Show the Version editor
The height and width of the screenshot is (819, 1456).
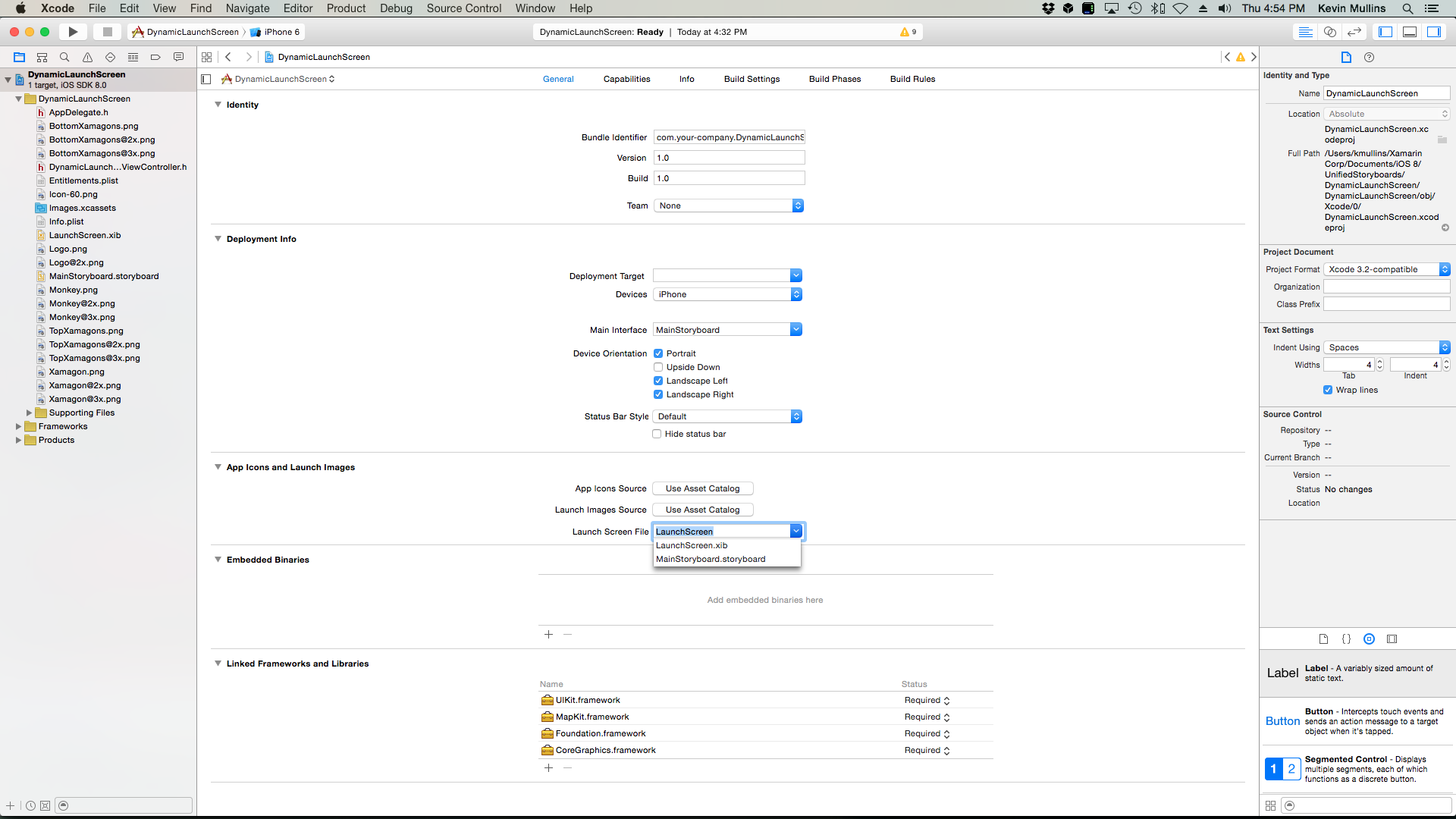1354,32
